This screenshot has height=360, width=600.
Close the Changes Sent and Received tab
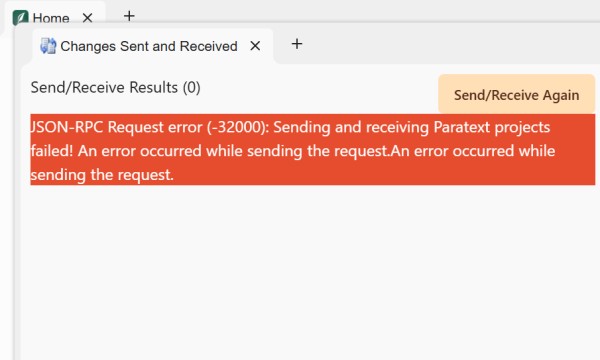click(x=255, y=46)
